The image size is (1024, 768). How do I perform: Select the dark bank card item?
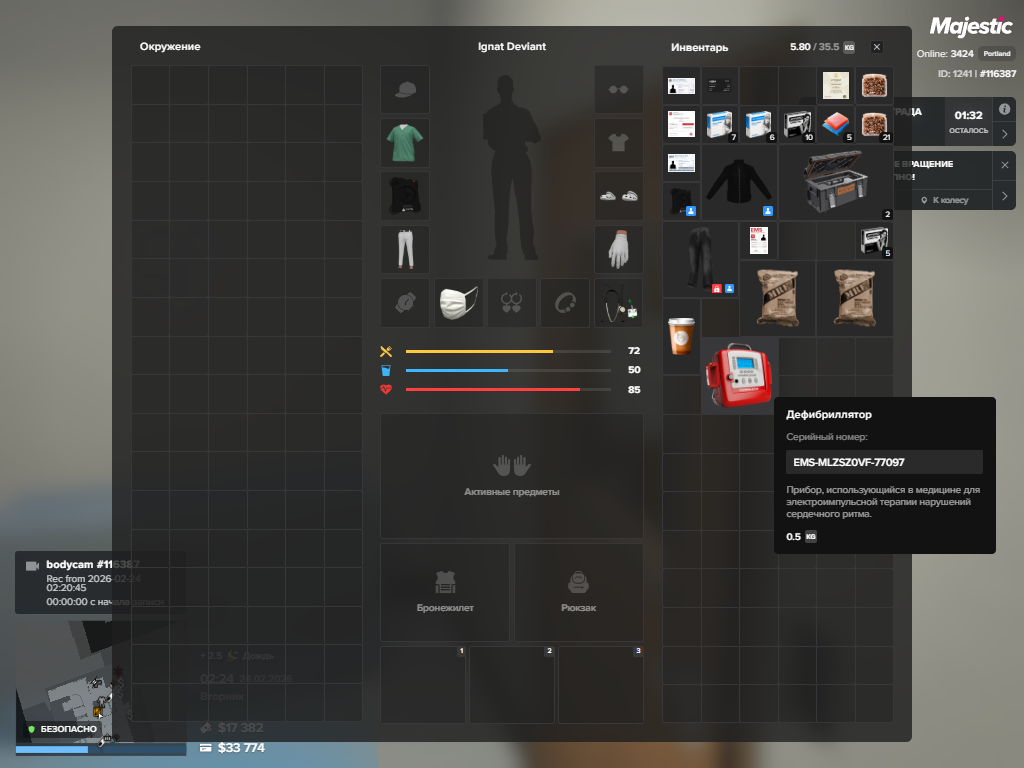click(720, 86)
